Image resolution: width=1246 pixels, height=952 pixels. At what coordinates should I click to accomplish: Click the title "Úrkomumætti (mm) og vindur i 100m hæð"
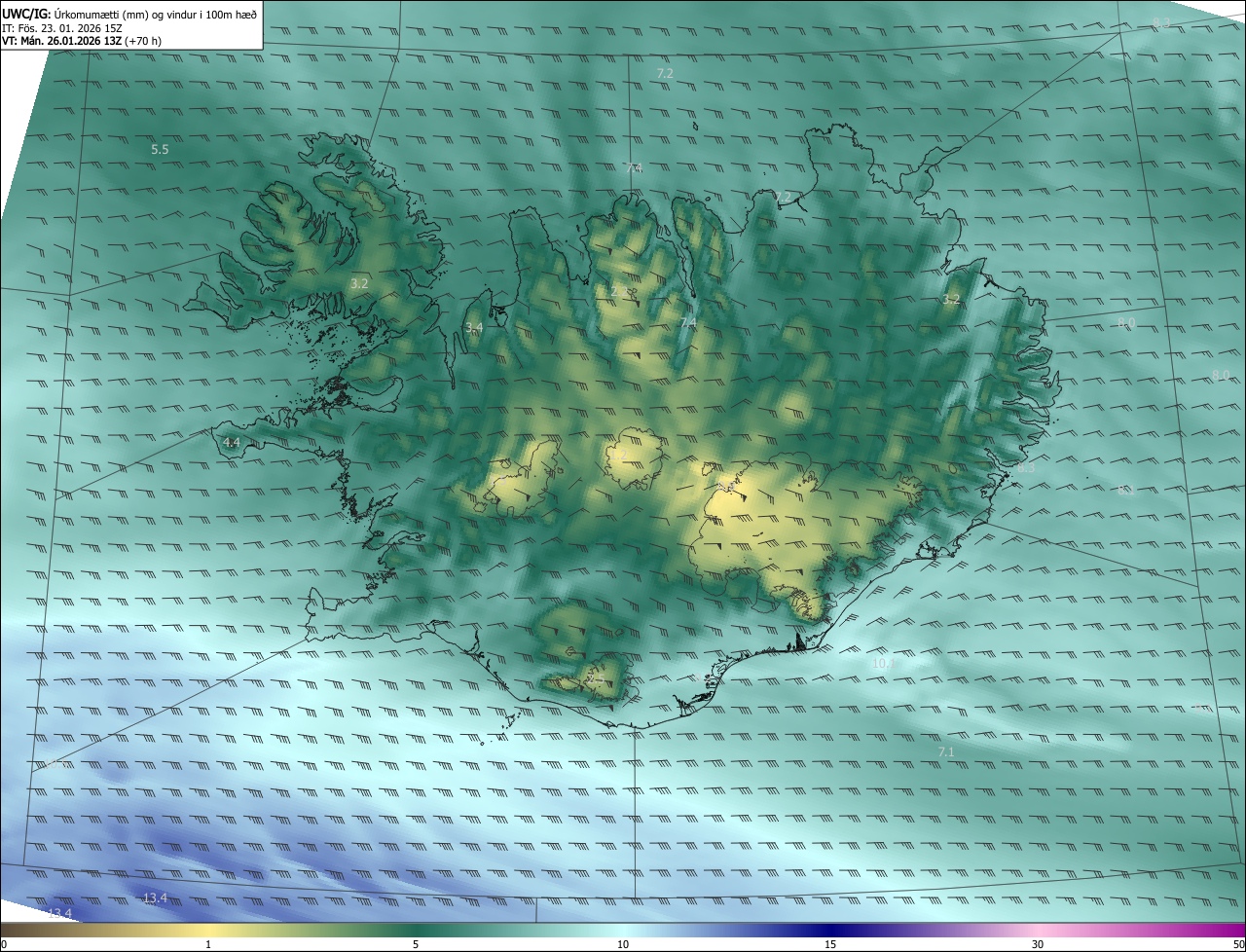pos(156,14)
